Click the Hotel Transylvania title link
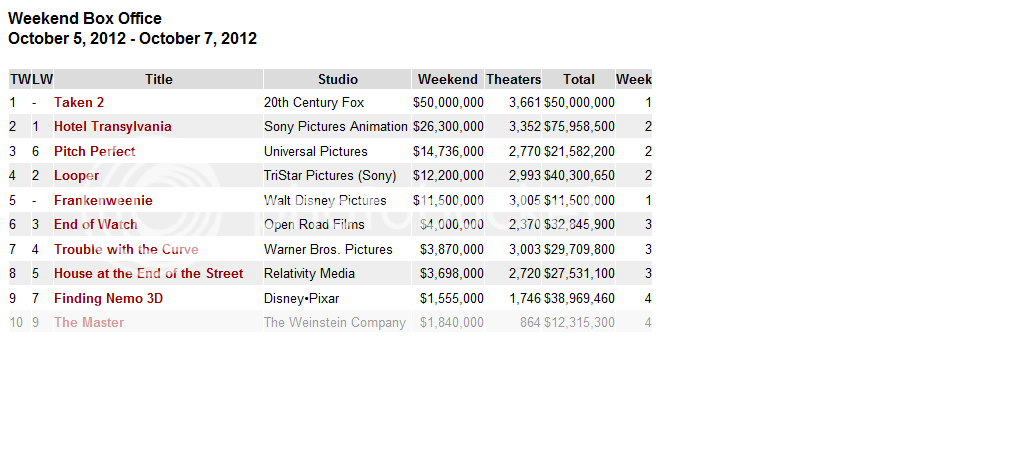This screenshot has width=1021, height=464. tap(112, 127)
